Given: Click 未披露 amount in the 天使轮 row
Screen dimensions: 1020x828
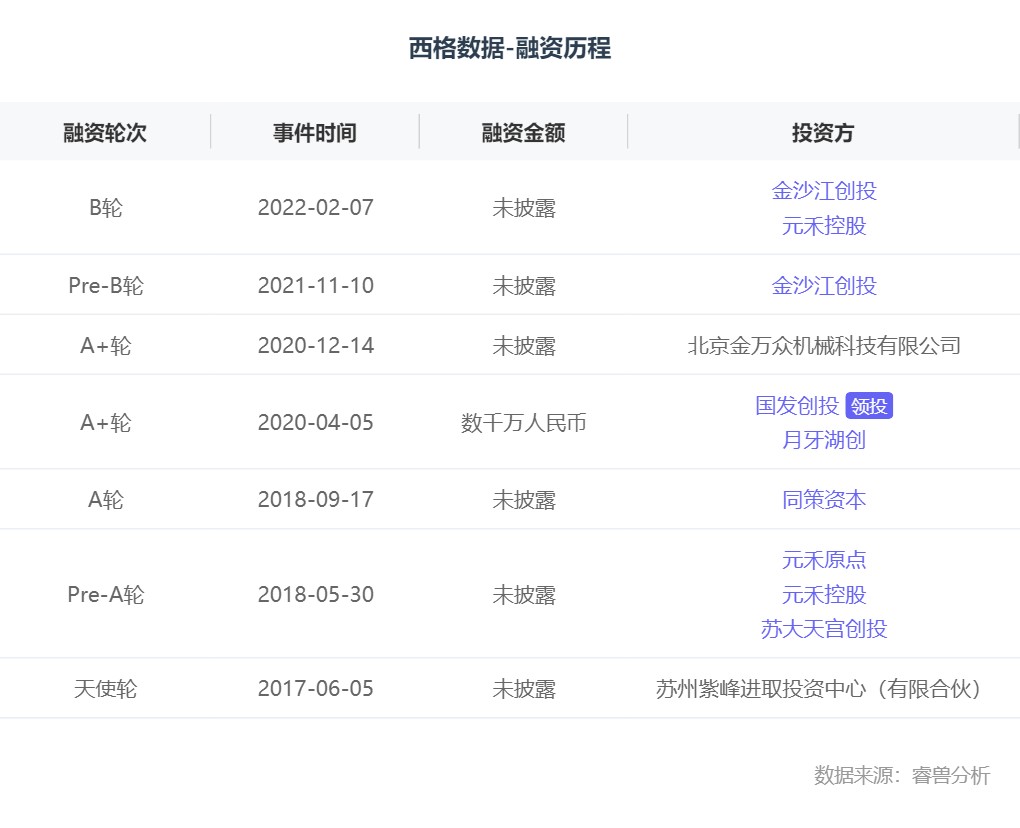Looking at the screenshot, I should tap(524, 689).
